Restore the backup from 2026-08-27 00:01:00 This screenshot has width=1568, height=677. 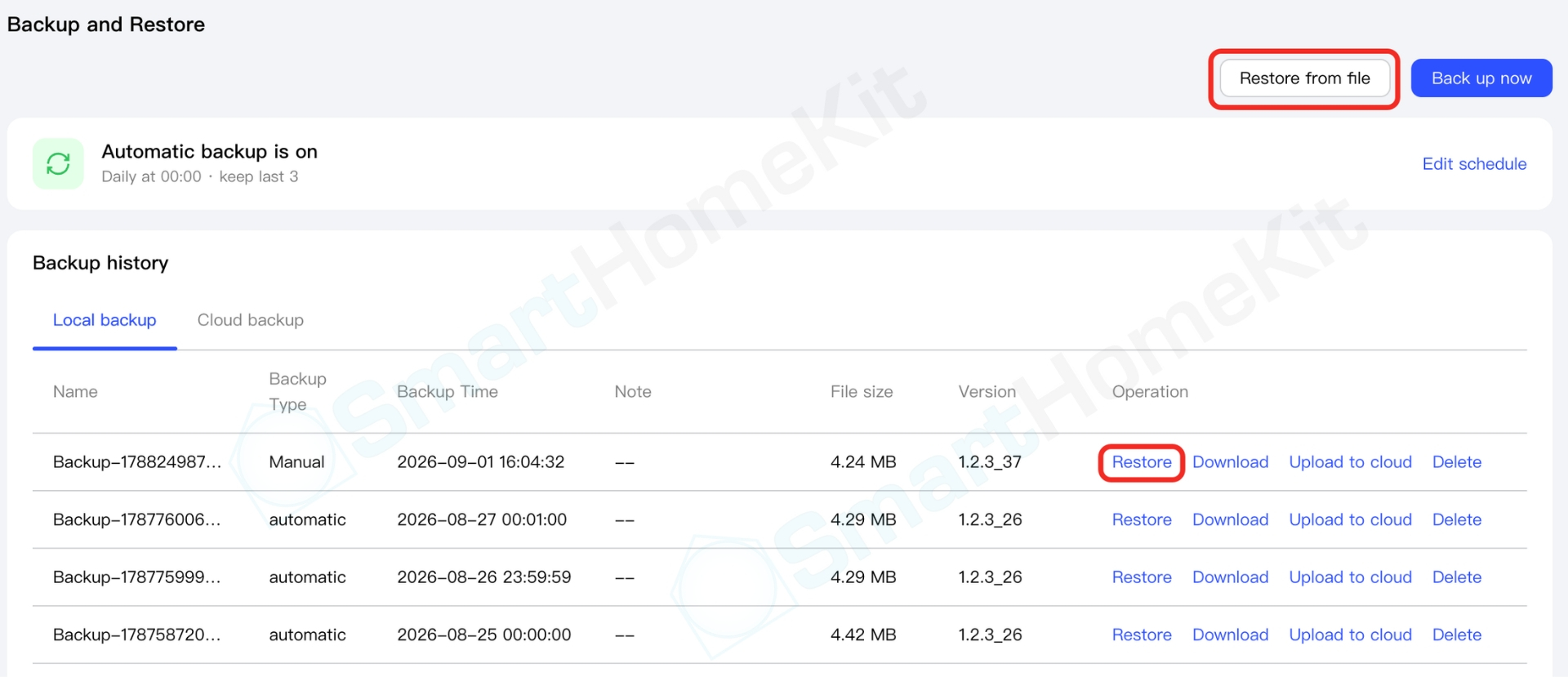point(1142,519)
